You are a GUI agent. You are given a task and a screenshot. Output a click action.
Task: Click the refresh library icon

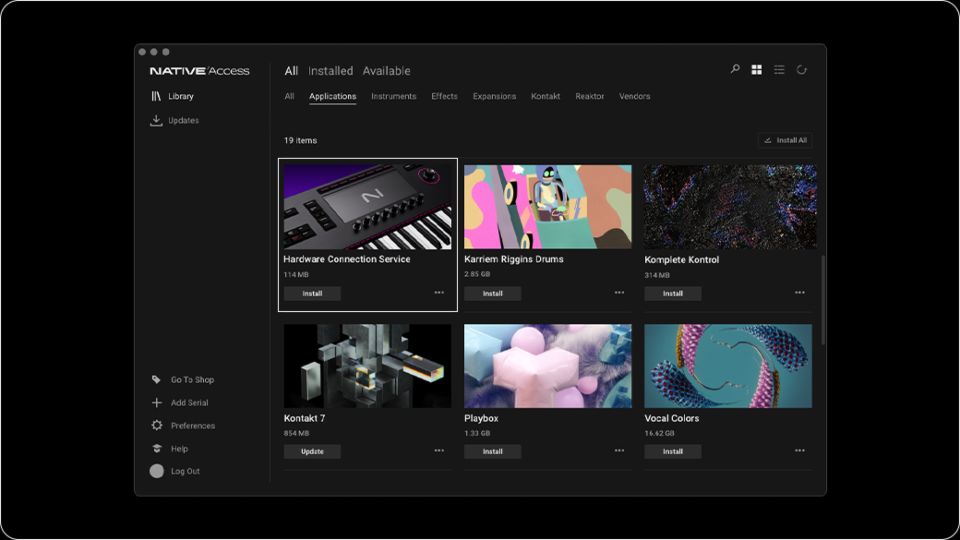coord(801,70)
